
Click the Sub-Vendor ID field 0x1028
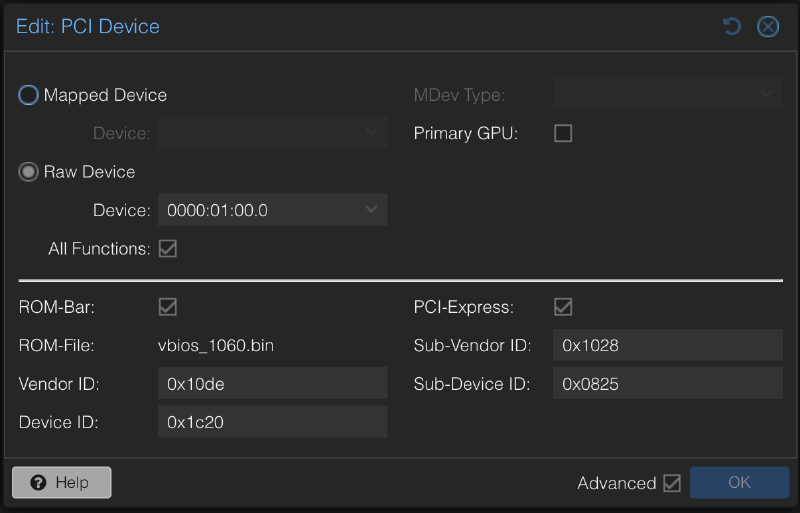pos(667,345)
